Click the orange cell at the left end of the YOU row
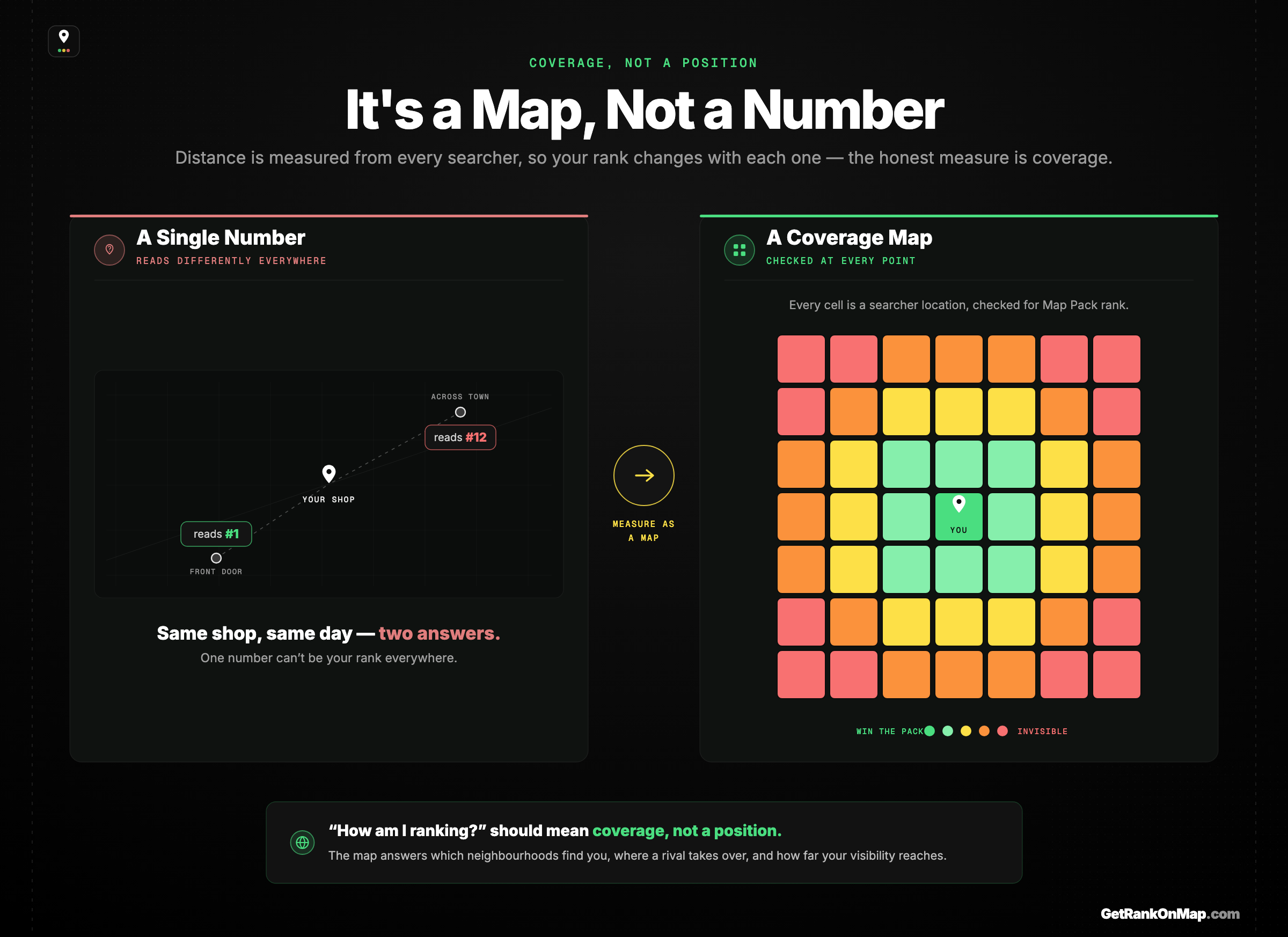This screenshot has height=937, width=1288. pyautogui.click(x=801, y=516)
